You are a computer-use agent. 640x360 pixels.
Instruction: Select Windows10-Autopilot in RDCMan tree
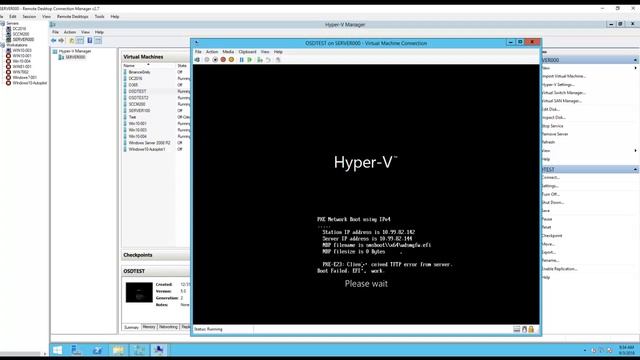coord(29,83)
